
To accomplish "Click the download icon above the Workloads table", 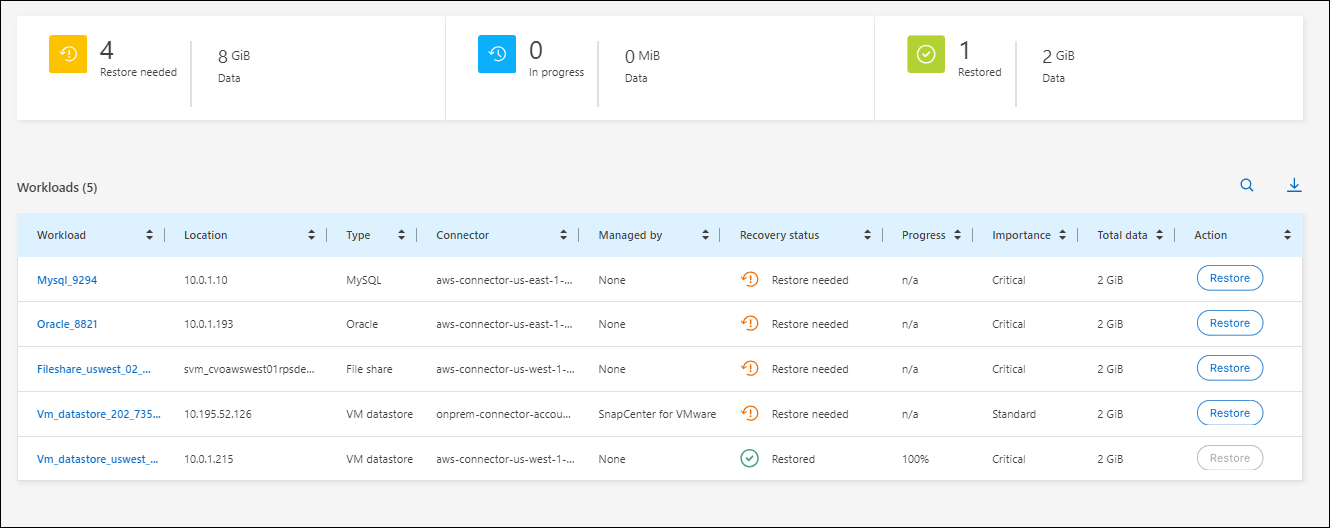I will click(1293, 185).
